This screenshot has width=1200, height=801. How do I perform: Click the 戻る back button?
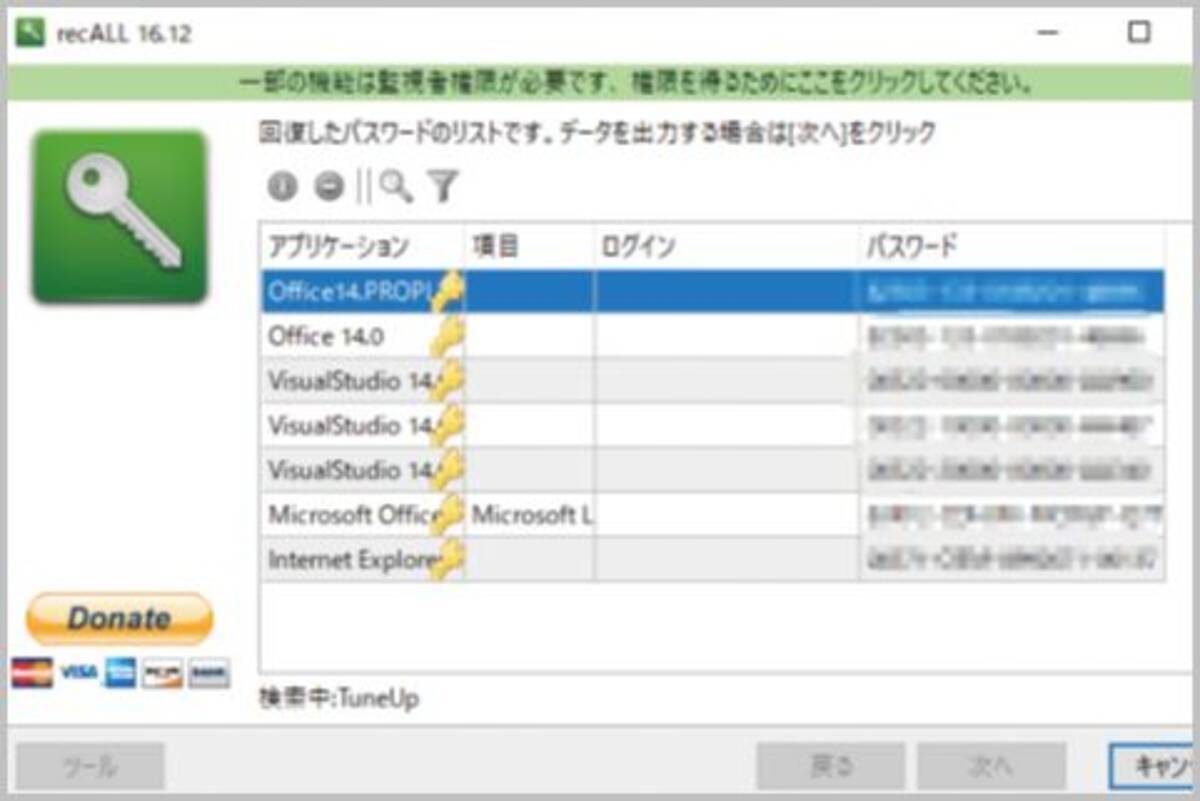tap(831, 767)
